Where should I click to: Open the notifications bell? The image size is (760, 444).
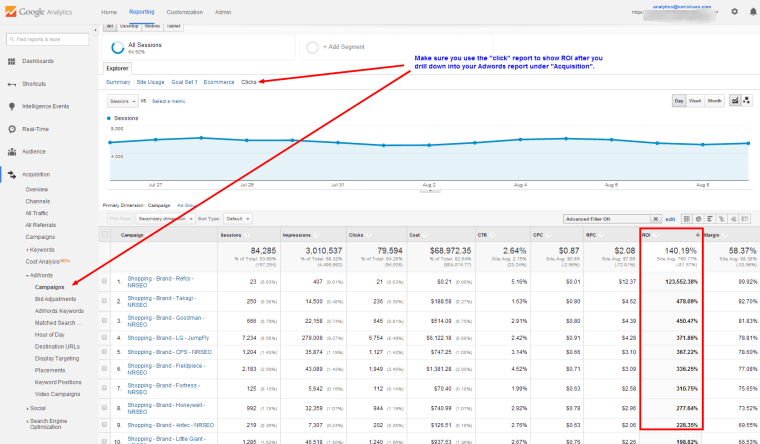click(x=753, y=11)
